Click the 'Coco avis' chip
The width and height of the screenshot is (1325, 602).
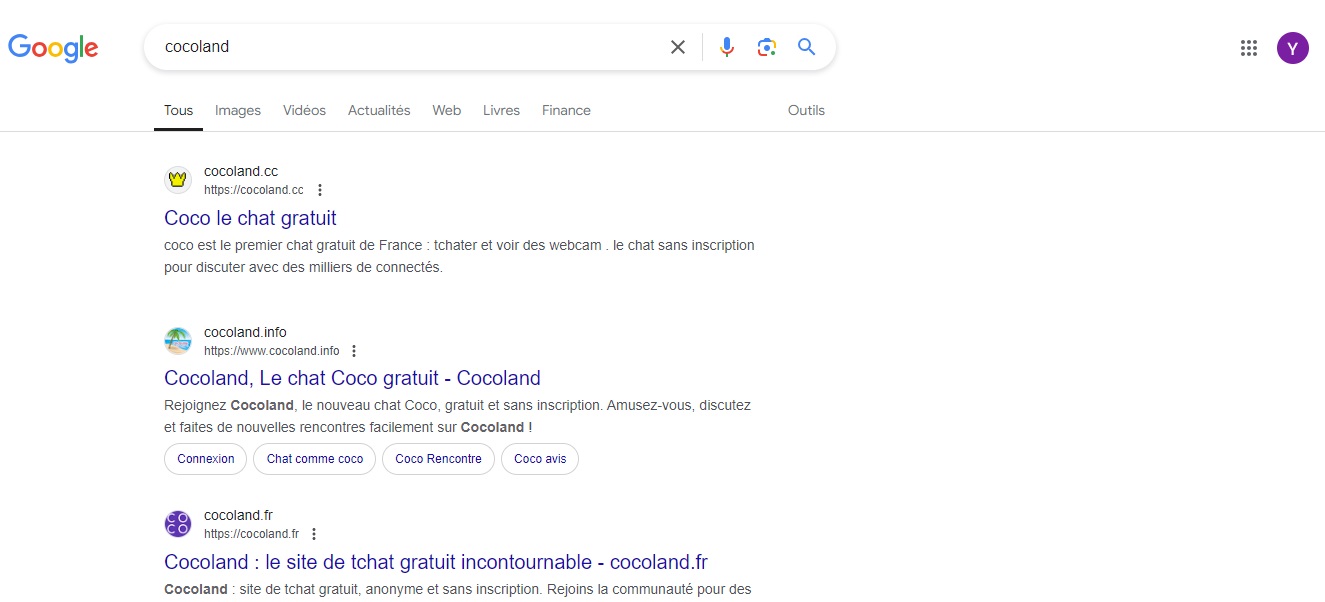tap(540, 459)
